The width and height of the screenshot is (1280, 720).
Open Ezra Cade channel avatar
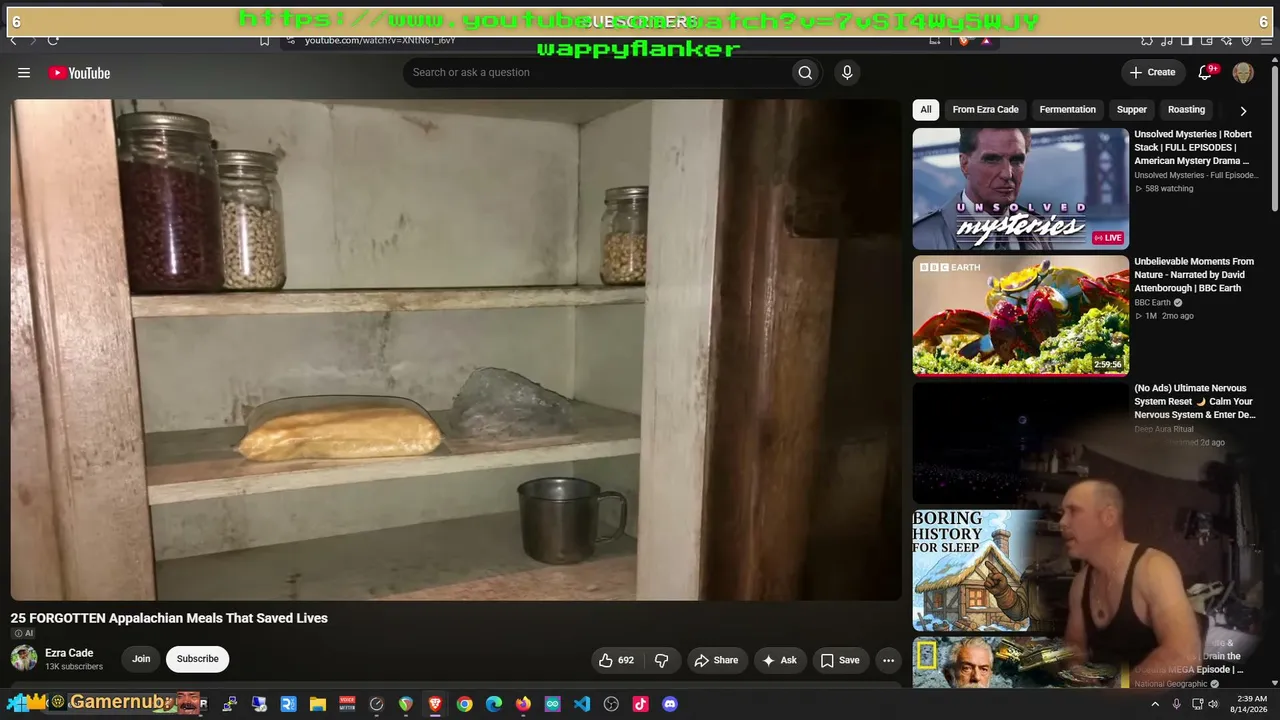[24, 658]
